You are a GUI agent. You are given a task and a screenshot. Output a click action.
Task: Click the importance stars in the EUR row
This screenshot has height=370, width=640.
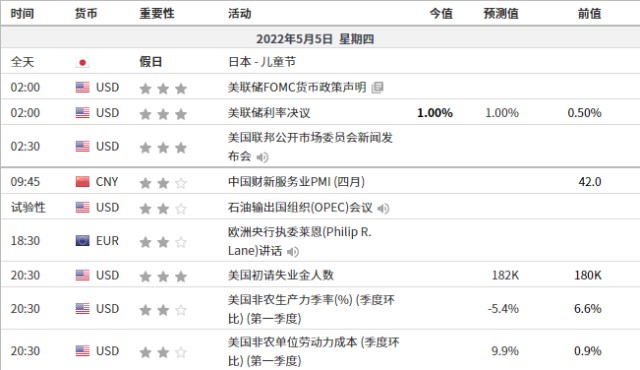point(163,241)
